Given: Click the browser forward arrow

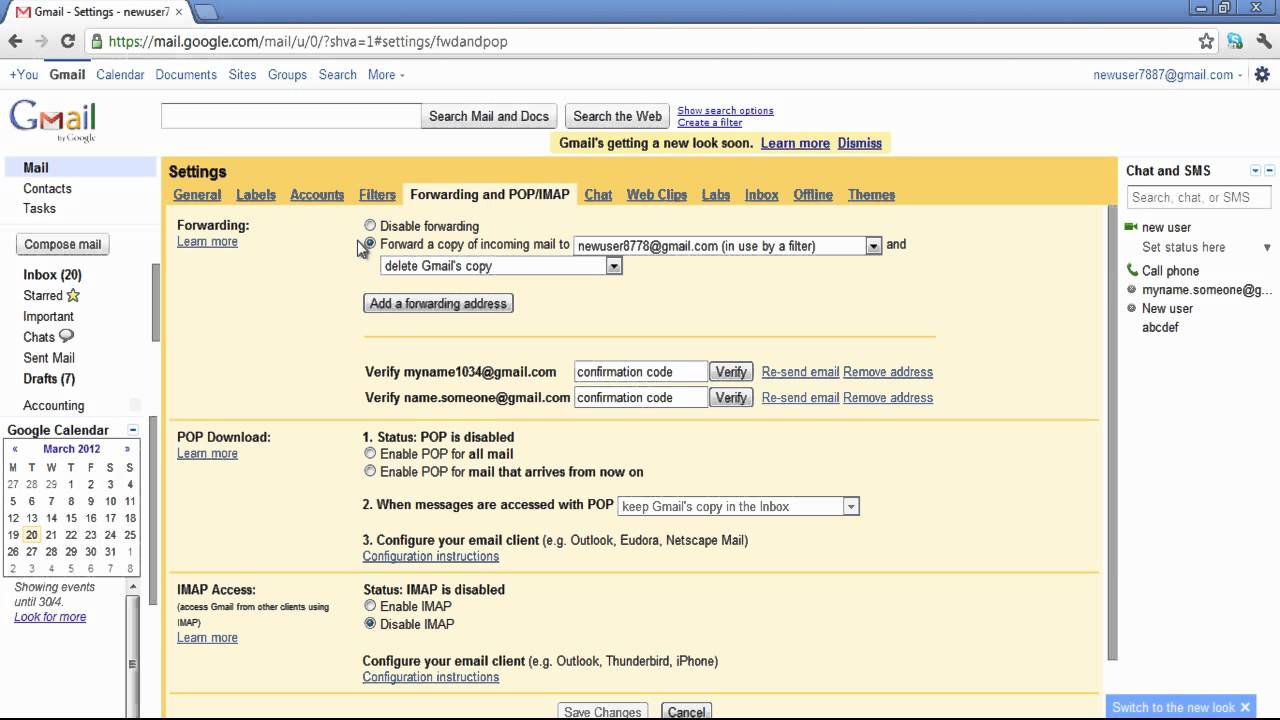Looking at the screenshot, I should (41, 41).
